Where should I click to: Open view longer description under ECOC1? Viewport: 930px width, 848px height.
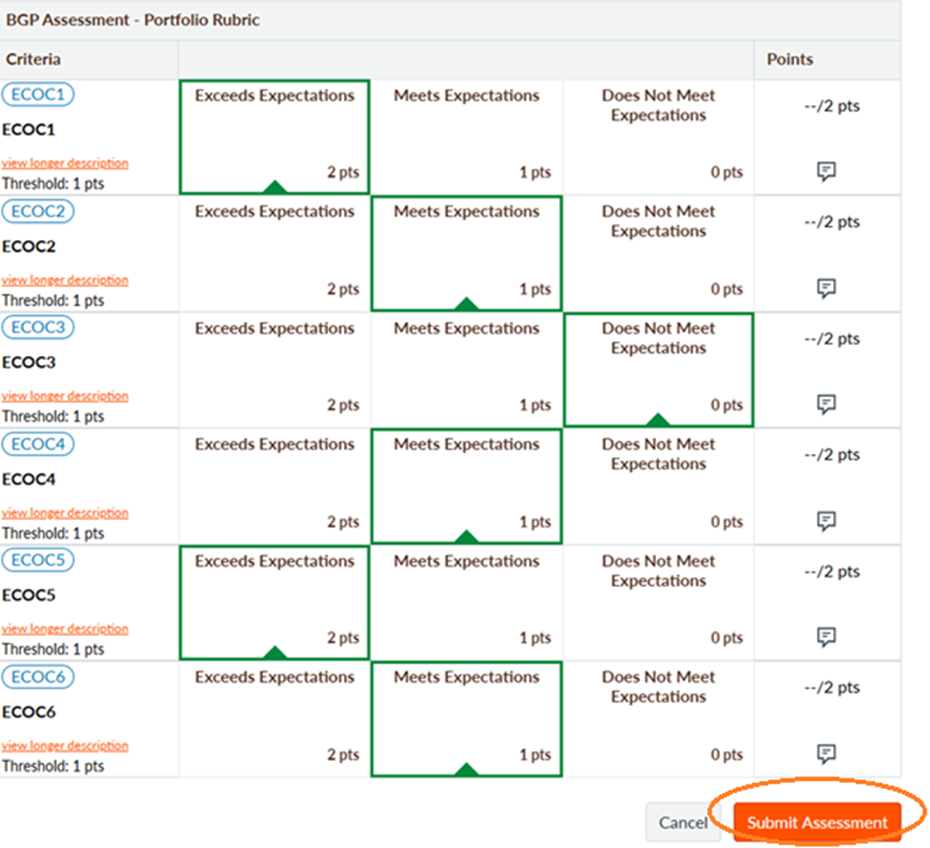click(x=65, y=162)
